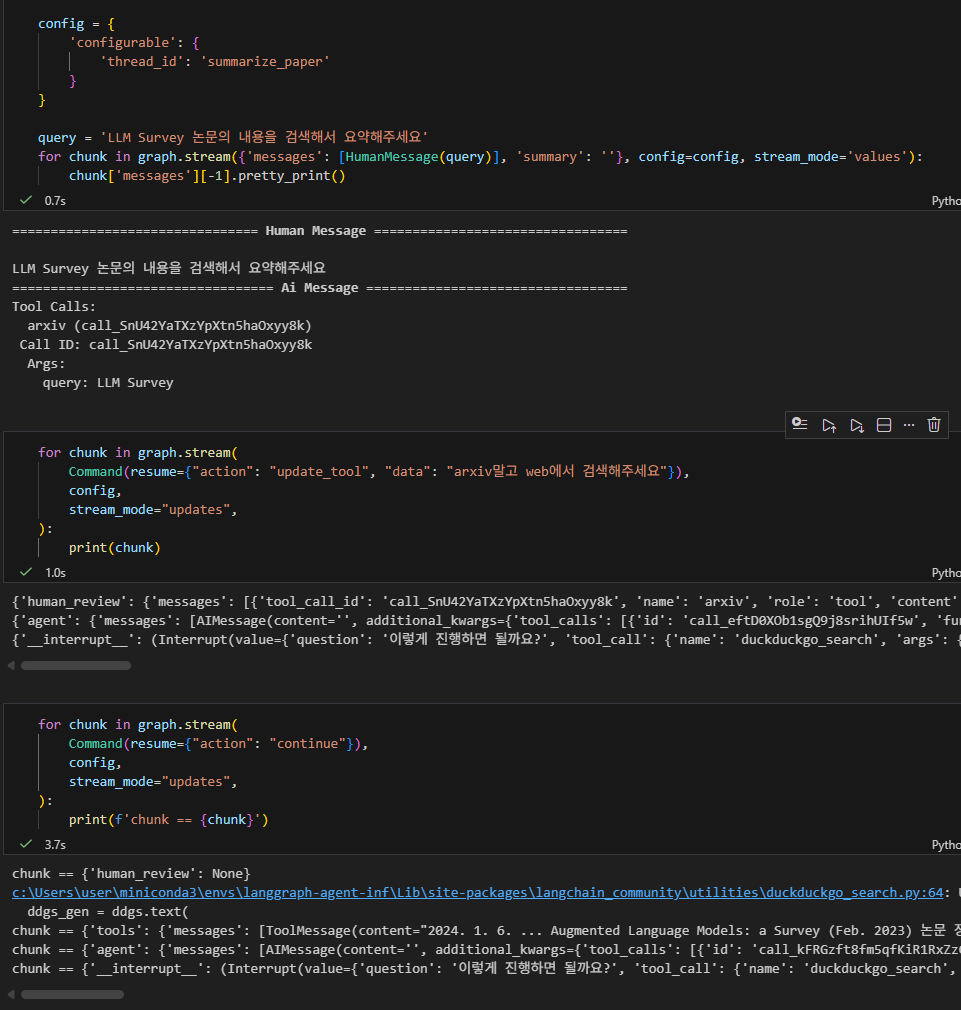Click the horizontal scrollbar under update_tool output
Screen dimensions: 961x1010
pyautogui.click(x=72, y=665)
